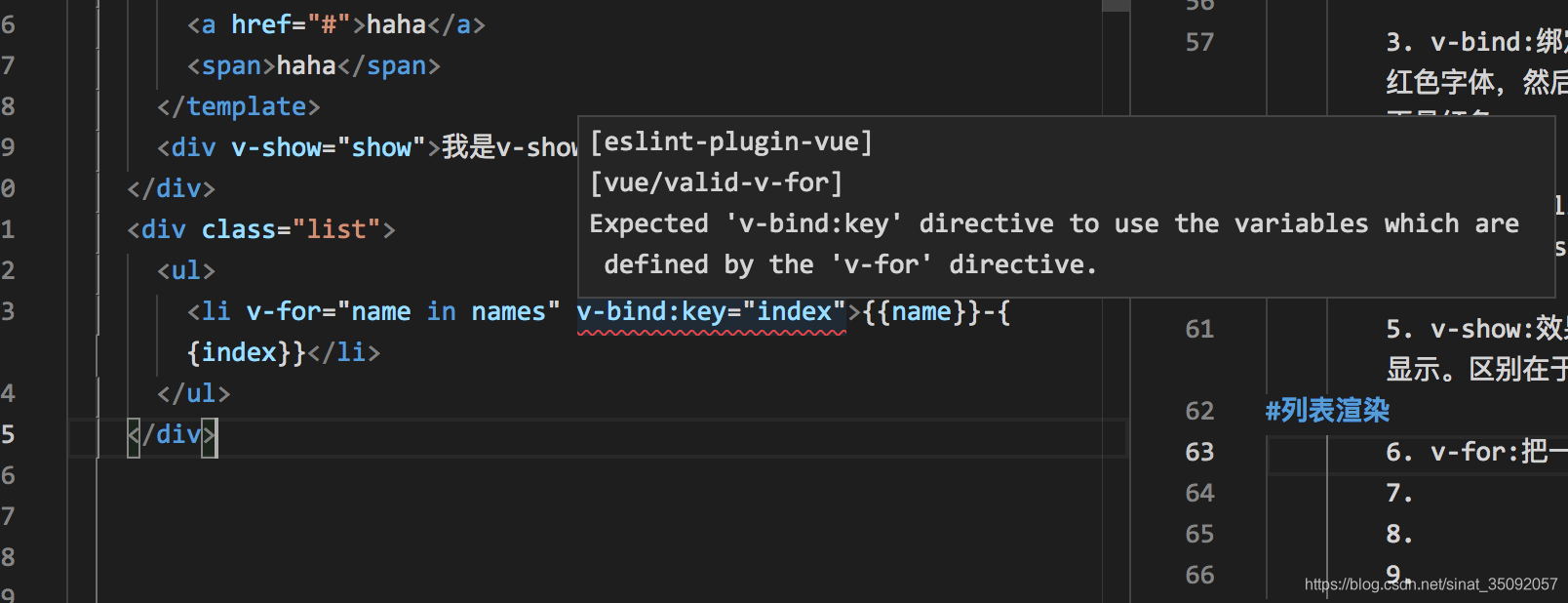This screenshot has height=603, width=1568.
Task: Click line number 61 in the right pane gutter
Action: (x=1199, y=329)
